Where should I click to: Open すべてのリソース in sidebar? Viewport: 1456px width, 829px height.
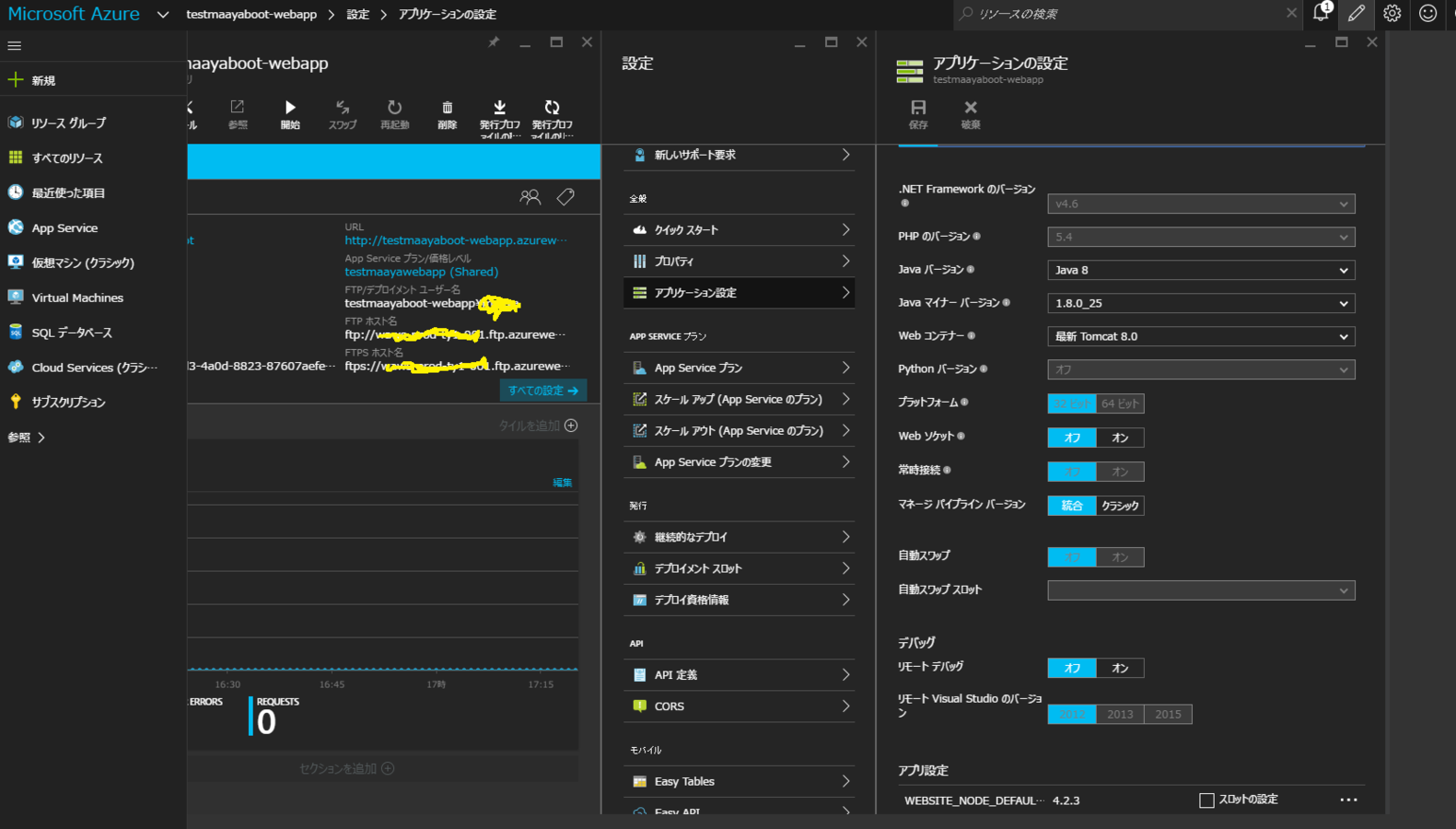pyautogui.click(x=92, y=158)
